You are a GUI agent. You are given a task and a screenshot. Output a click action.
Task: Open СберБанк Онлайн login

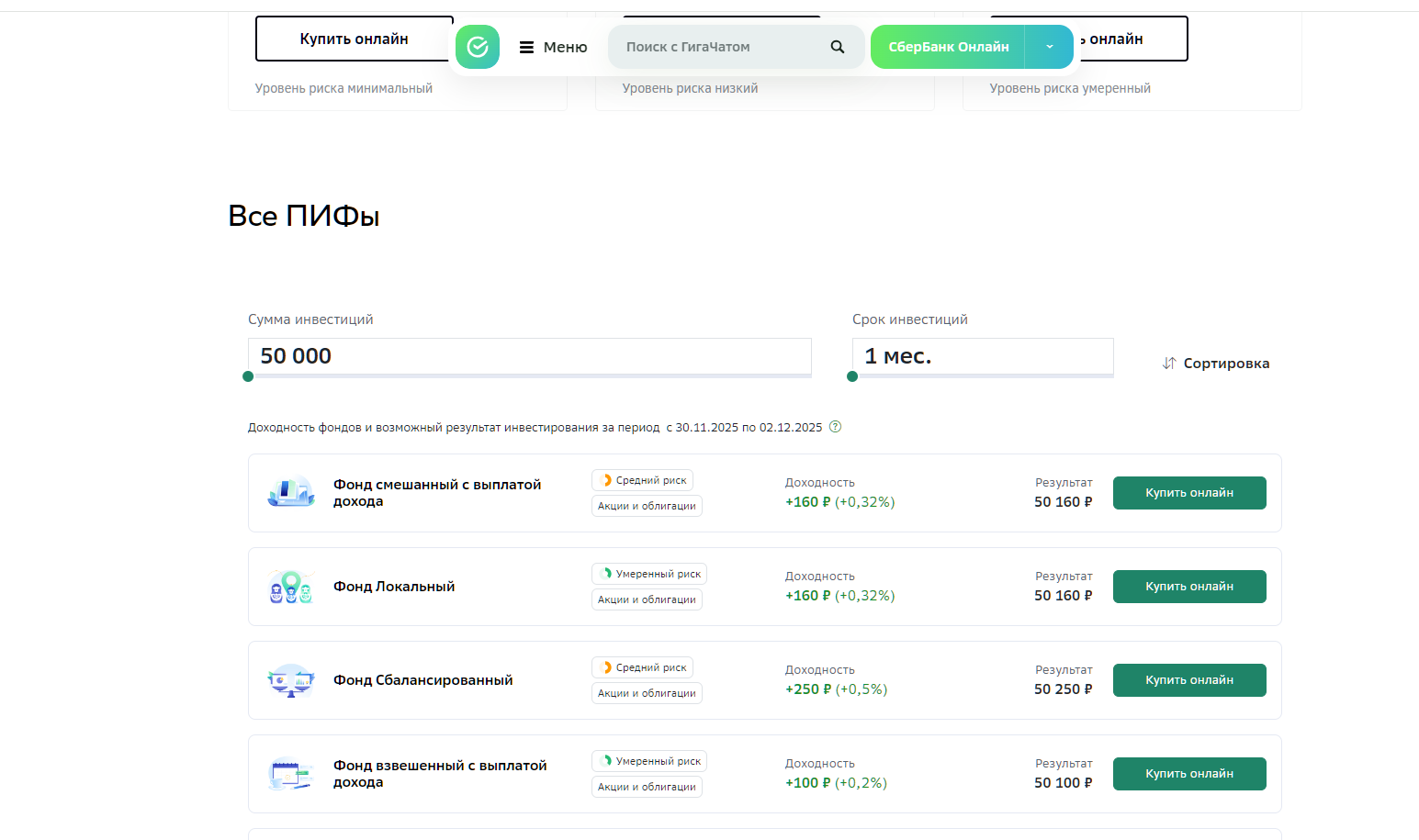pos(948,47)
